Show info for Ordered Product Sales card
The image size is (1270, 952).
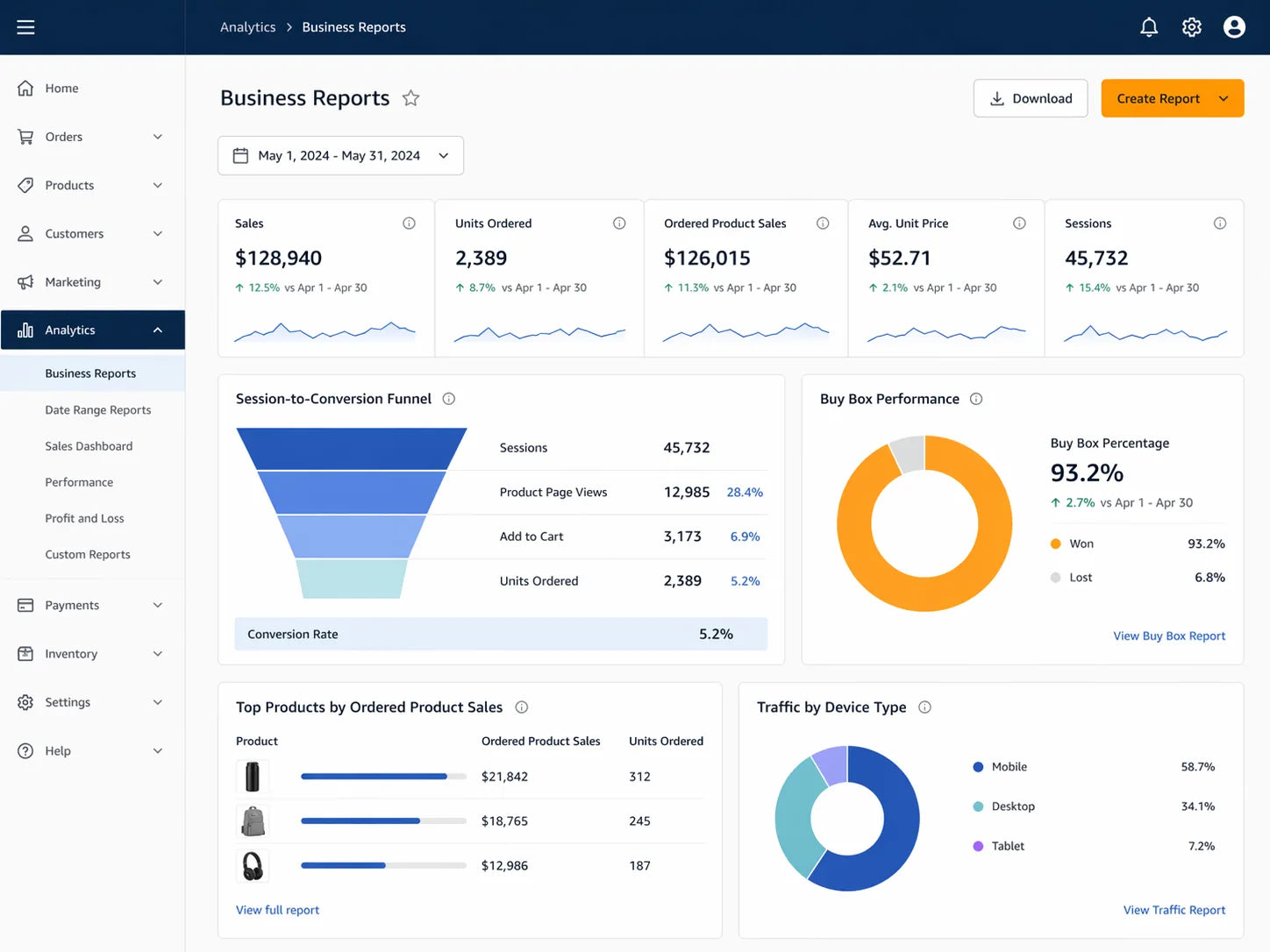823,224
